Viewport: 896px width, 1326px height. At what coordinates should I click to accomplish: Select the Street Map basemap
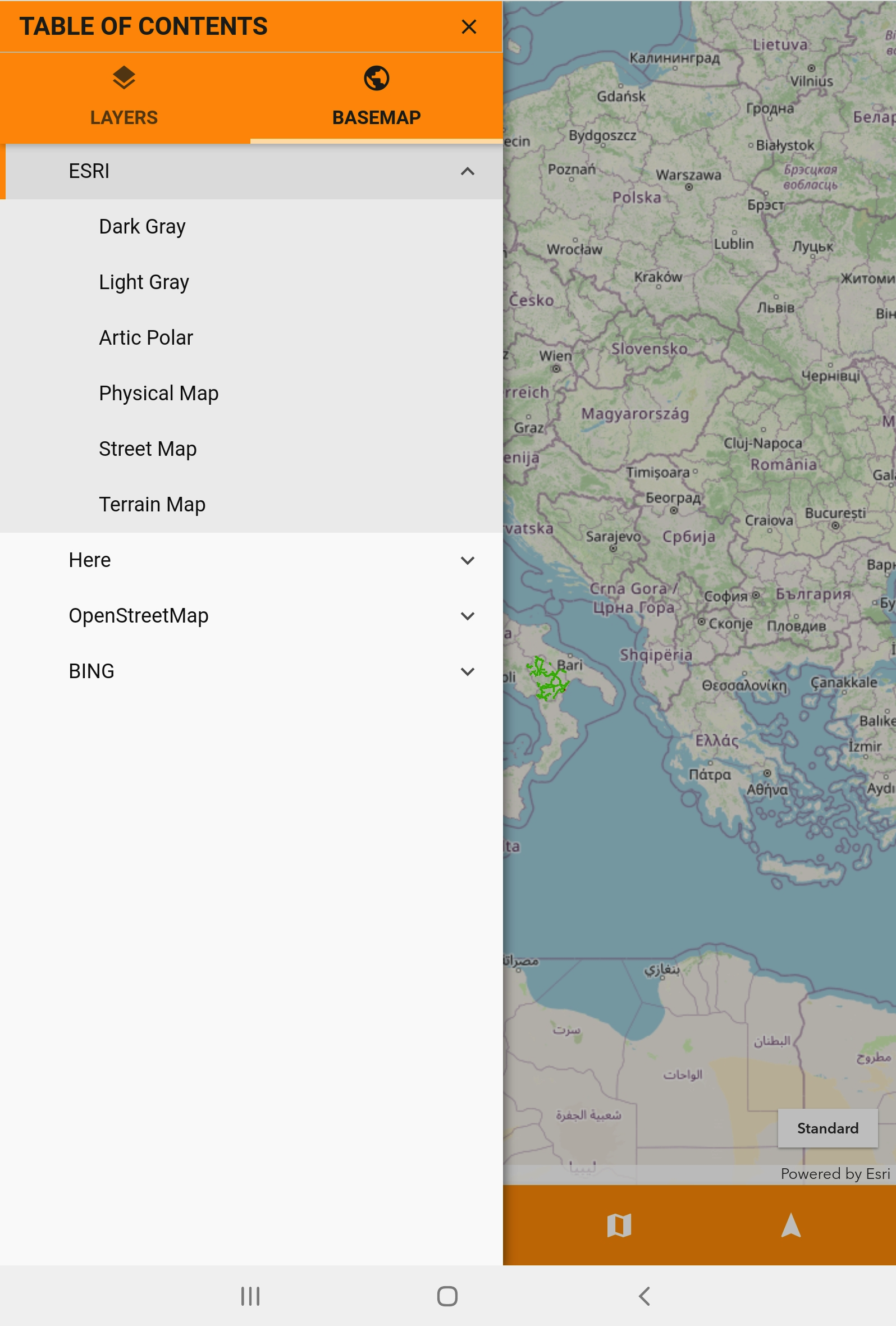point(251,449)
